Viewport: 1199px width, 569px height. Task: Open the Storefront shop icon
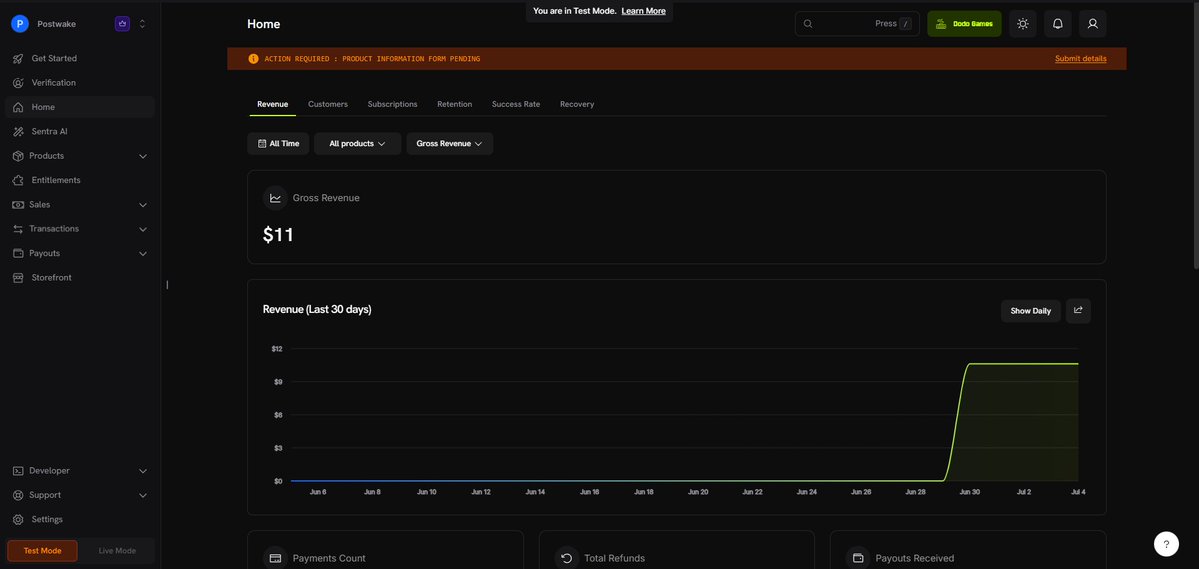[18, 278]
